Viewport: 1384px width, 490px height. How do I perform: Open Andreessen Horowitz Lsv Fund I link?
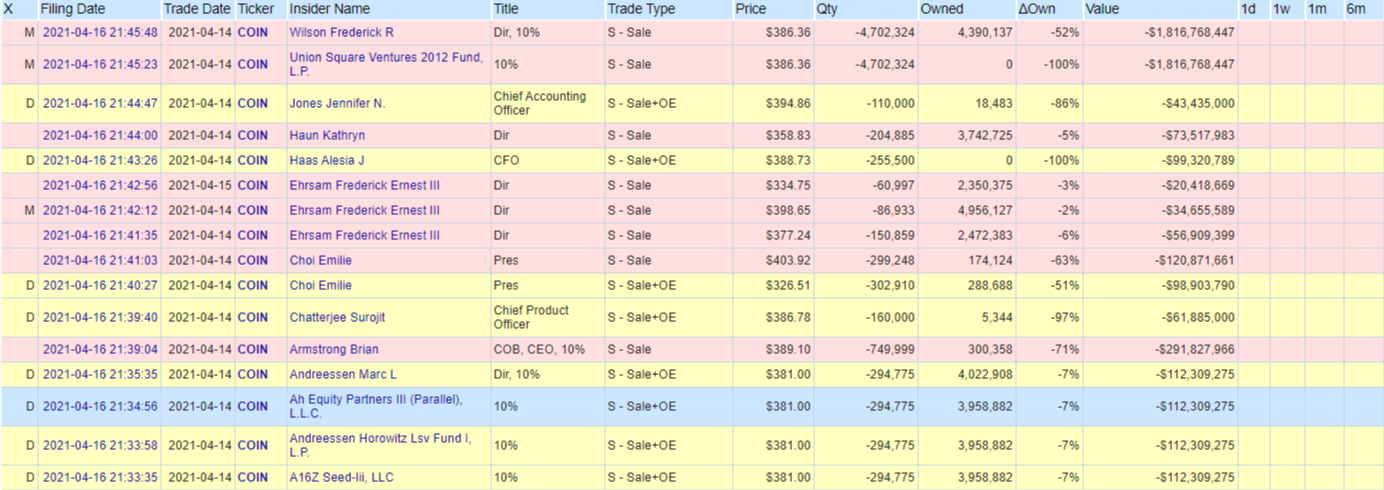[380, 445]
